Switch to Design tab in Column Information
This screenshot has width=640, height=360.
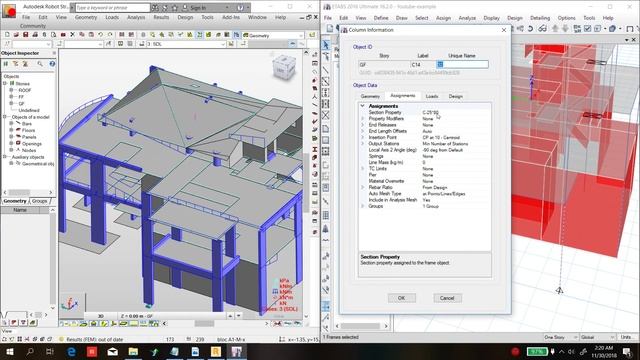click(456, 96)
